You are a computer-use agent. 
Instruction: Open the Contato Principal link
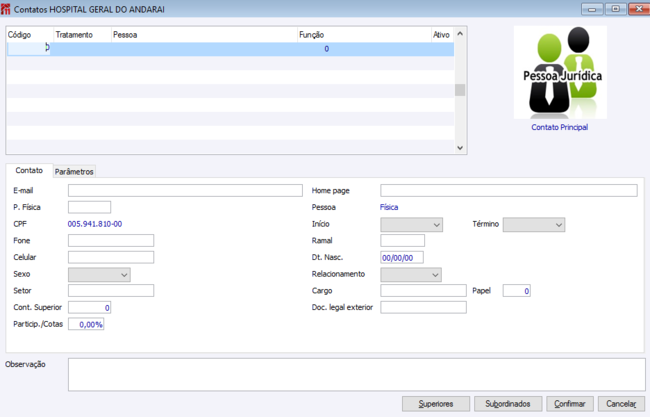[560, 127]
